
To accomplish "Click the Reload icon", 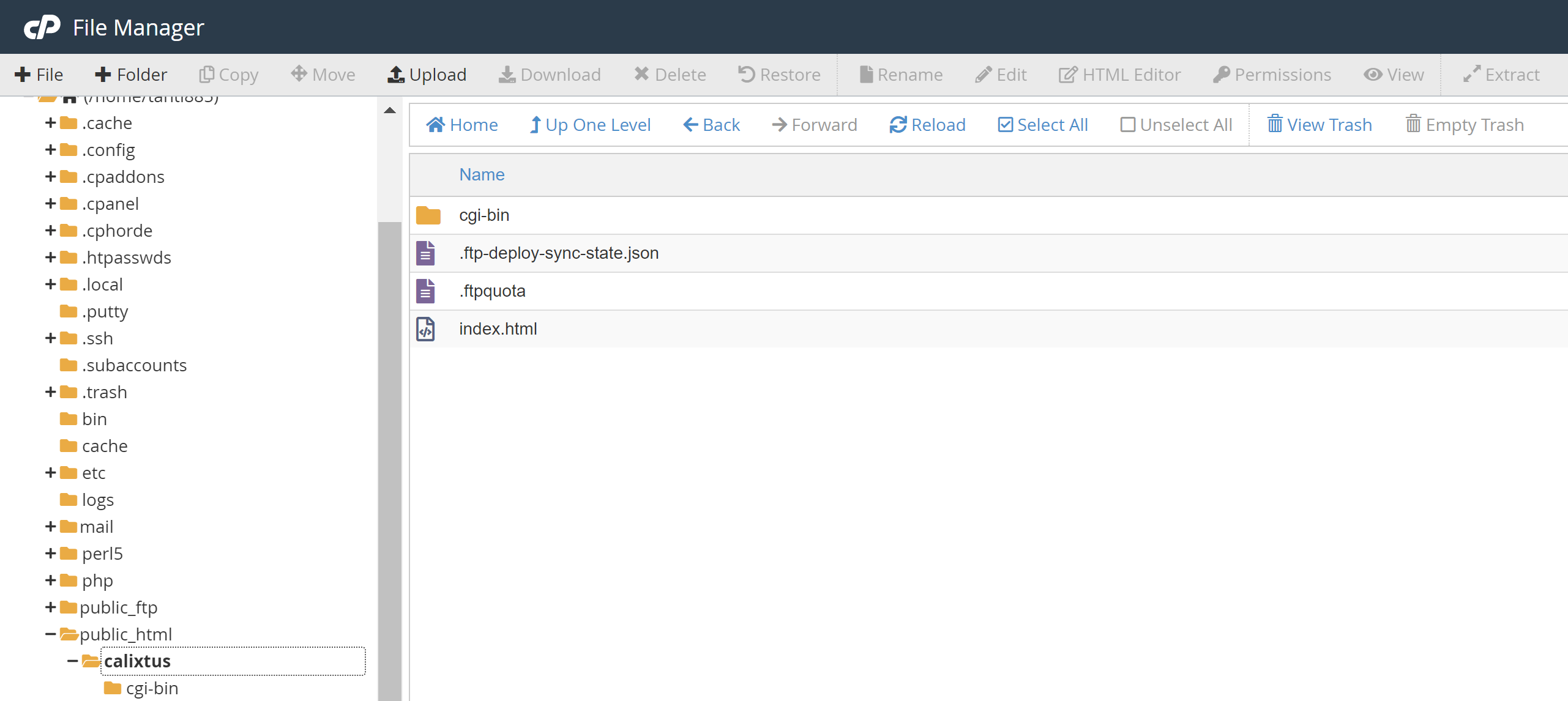I will 898,125.
